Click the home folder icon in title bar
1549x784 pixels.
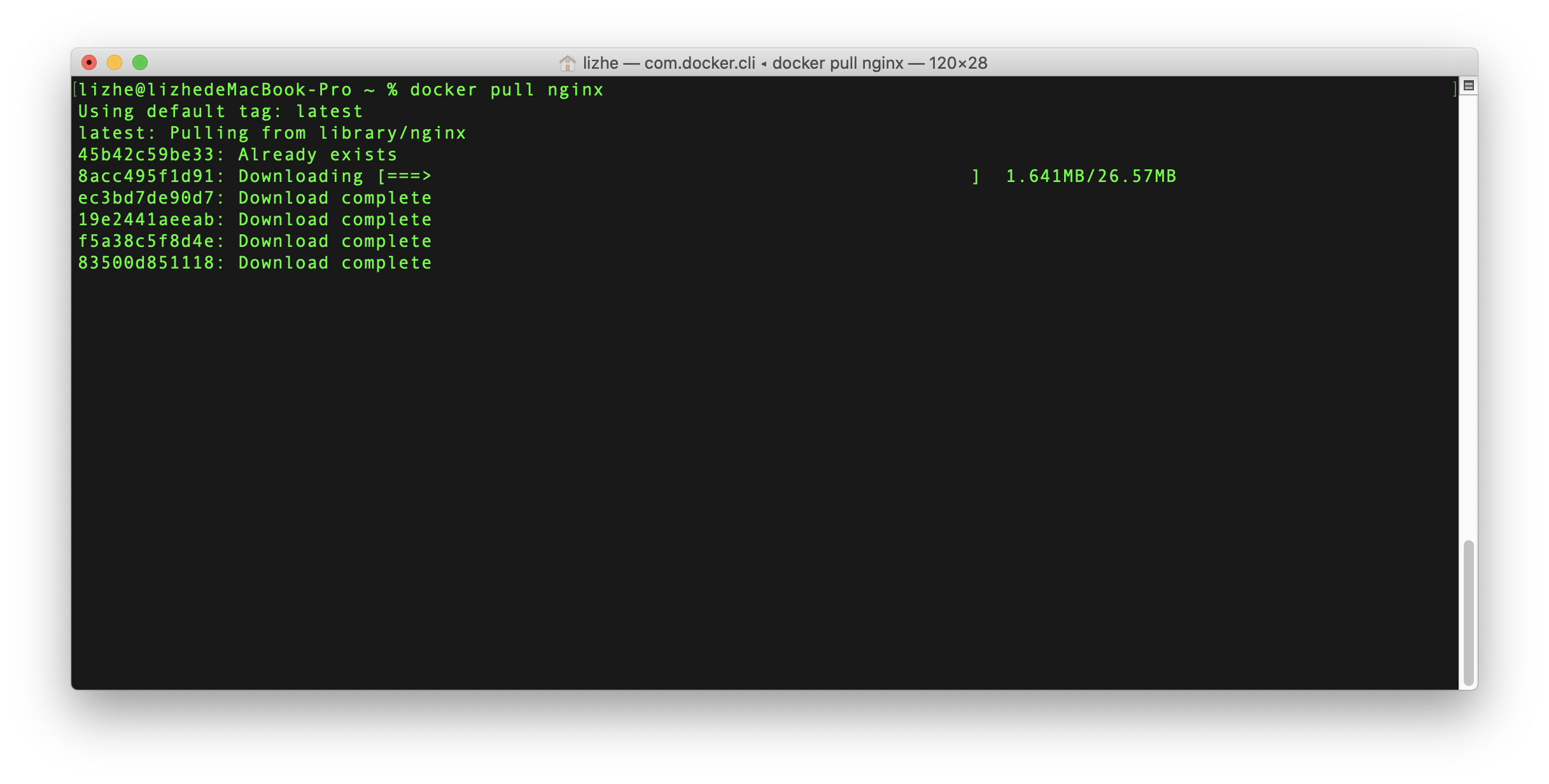click(x=567, y=63)
